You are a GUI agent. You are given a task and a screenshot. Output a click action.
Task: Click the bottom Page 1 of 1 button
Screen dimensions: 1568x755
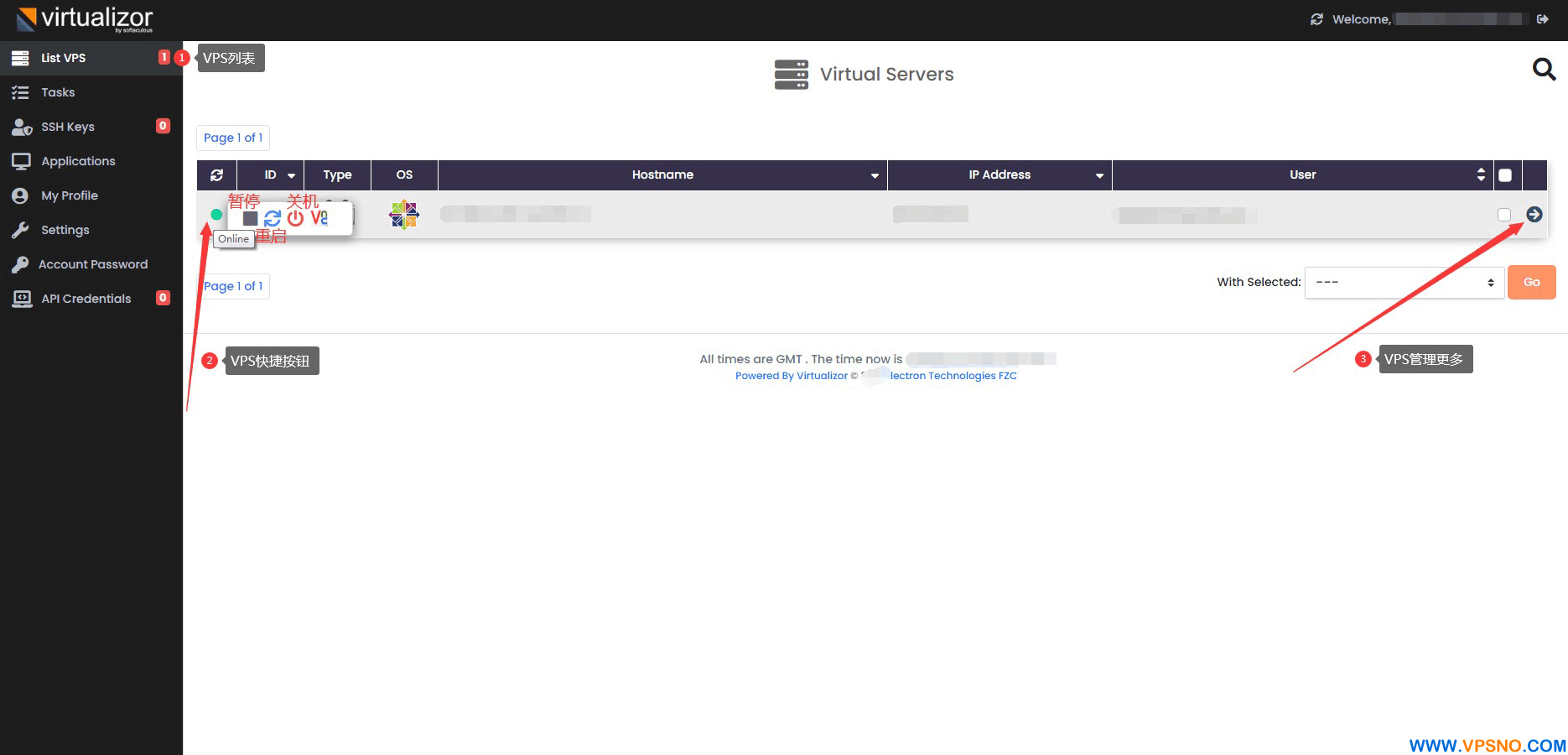point(233,286)
